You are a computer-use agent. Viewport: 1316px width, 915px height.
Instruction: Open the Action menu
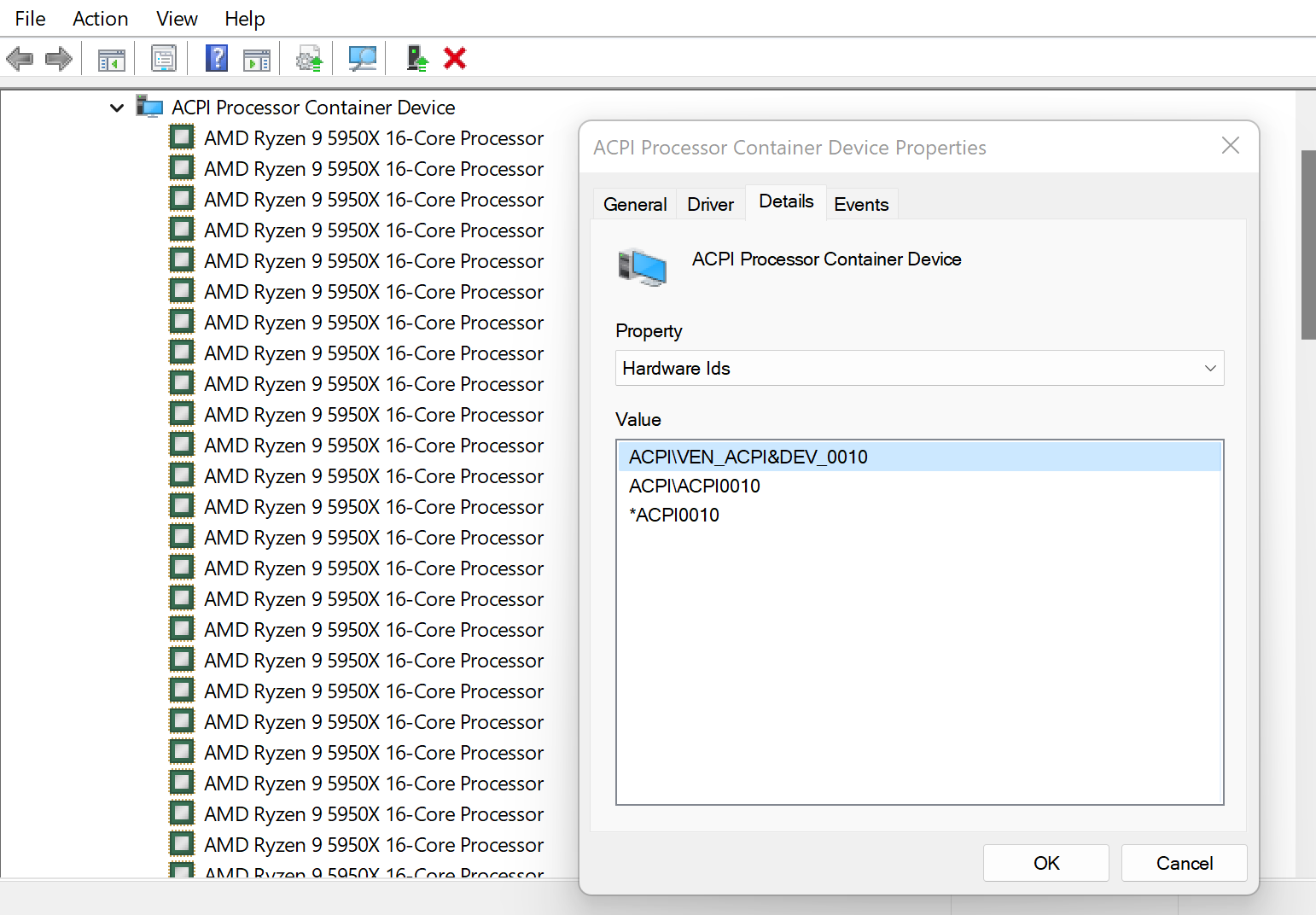[x=100, y=19]
